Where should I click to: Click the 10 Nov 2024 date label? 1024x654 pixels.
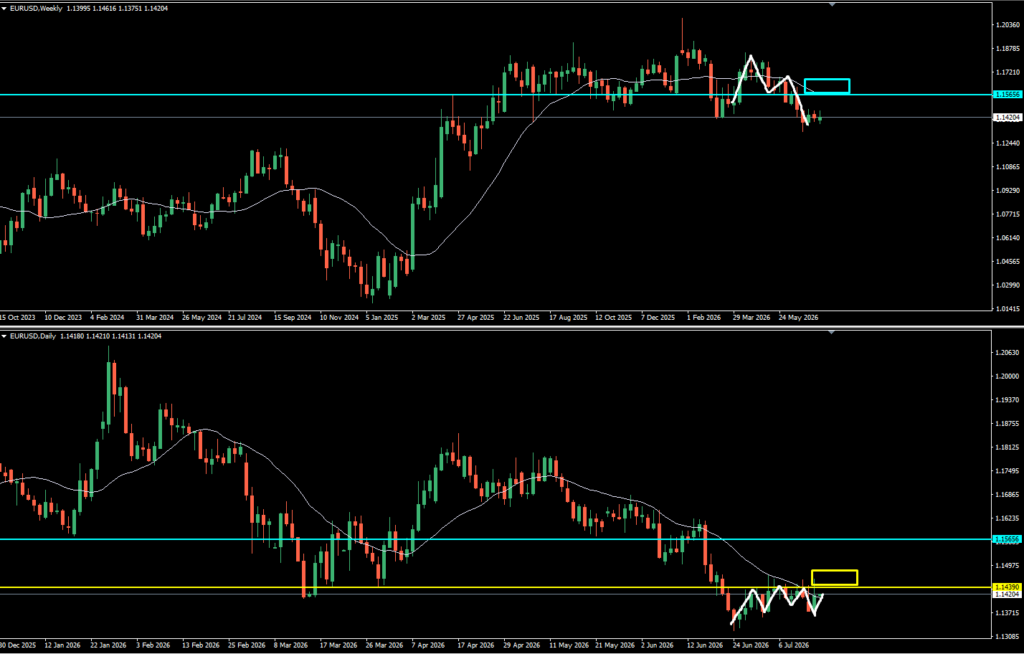pos(339,318)
